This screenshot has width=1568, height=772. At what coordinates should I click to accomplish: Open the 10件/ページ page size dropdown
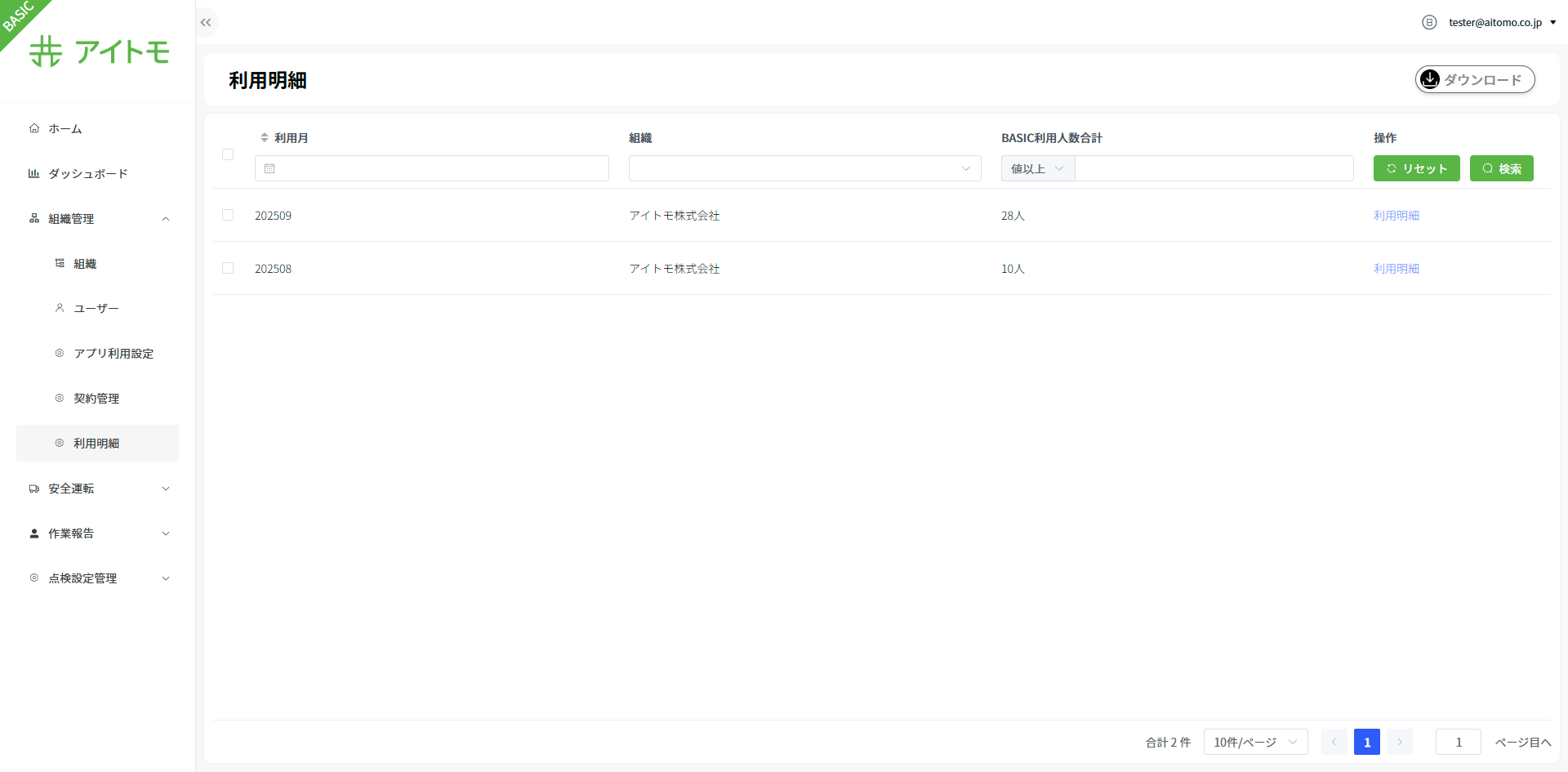point(1255,742)
